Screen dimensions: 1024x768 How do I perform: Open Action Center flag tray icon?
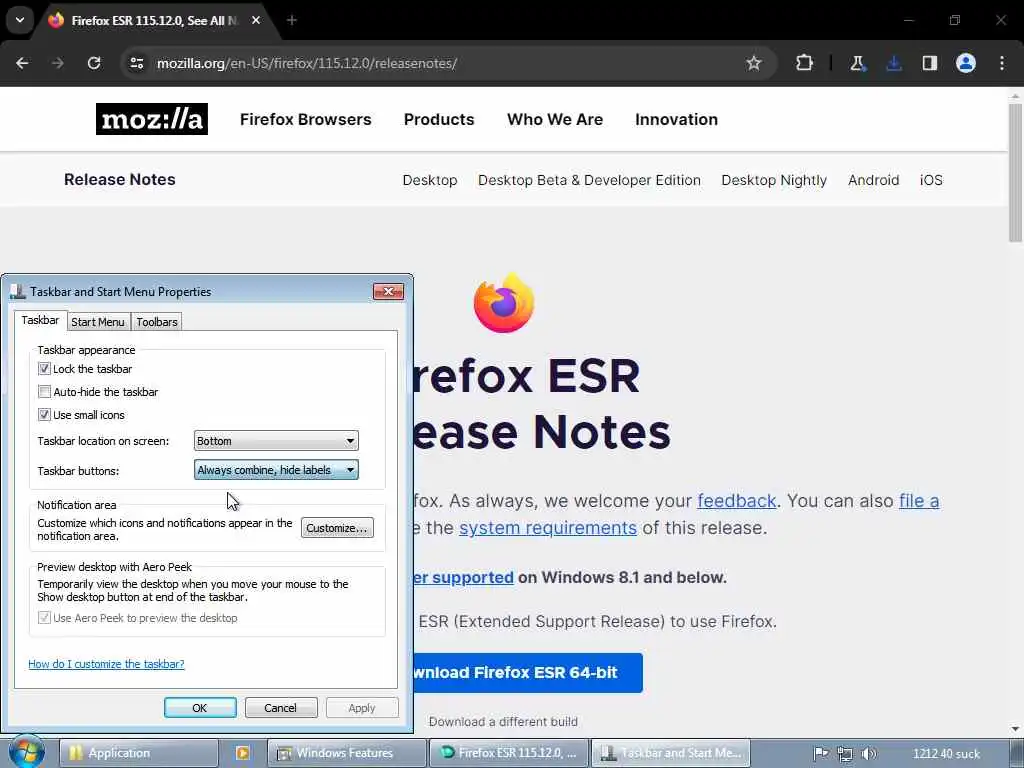pyautogui.click(x=821, y=754)
